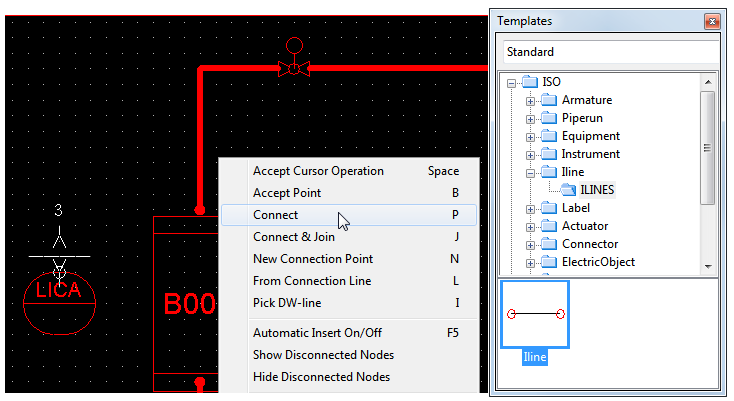
Task: Close the Templates panel
Action: [712, 20]
